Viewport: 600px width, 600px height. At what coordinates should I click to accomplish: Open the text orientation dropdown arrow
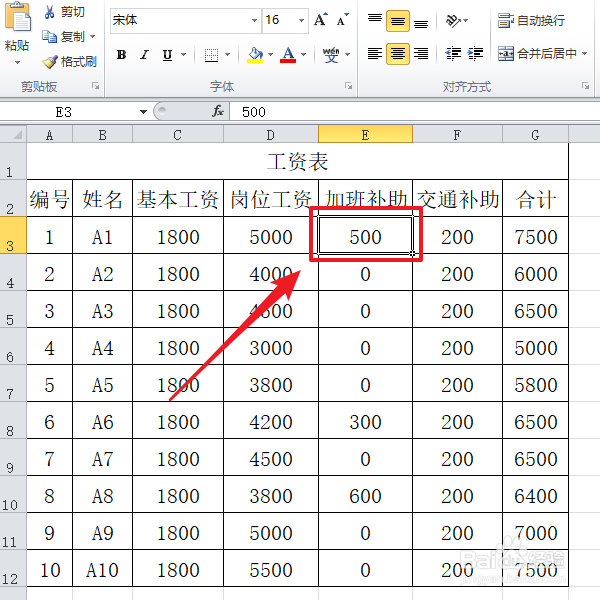pyautogui.click(x=465, y=21)
